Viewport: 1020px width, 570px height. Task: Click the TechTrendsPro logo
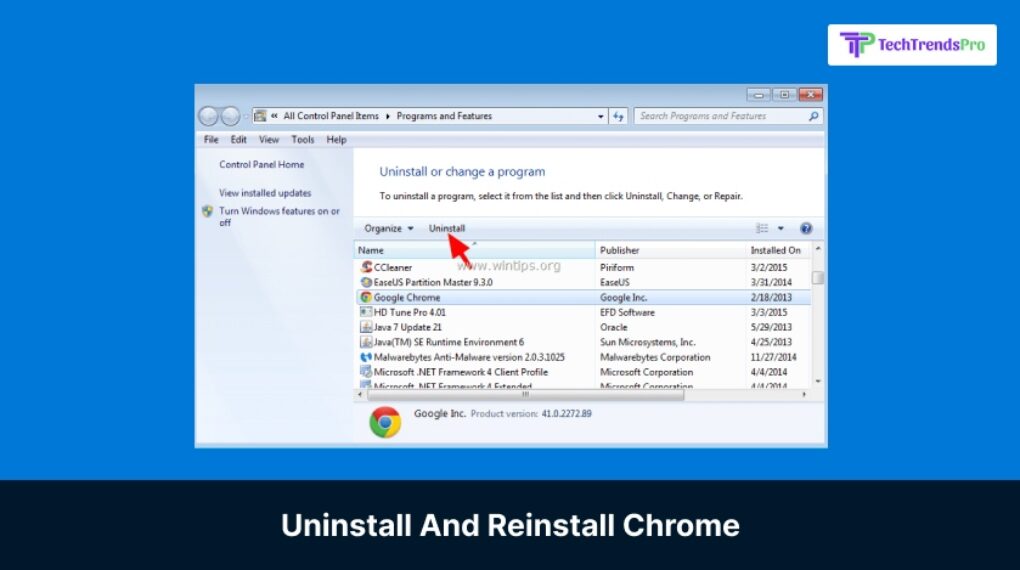912,45
